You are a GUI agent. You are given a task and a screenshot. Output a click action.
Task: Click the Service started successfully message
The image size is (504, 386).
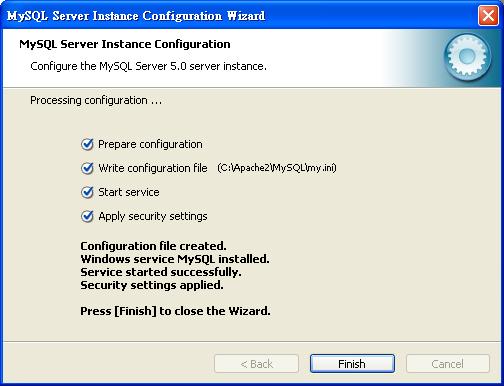(x=161, y=272)
